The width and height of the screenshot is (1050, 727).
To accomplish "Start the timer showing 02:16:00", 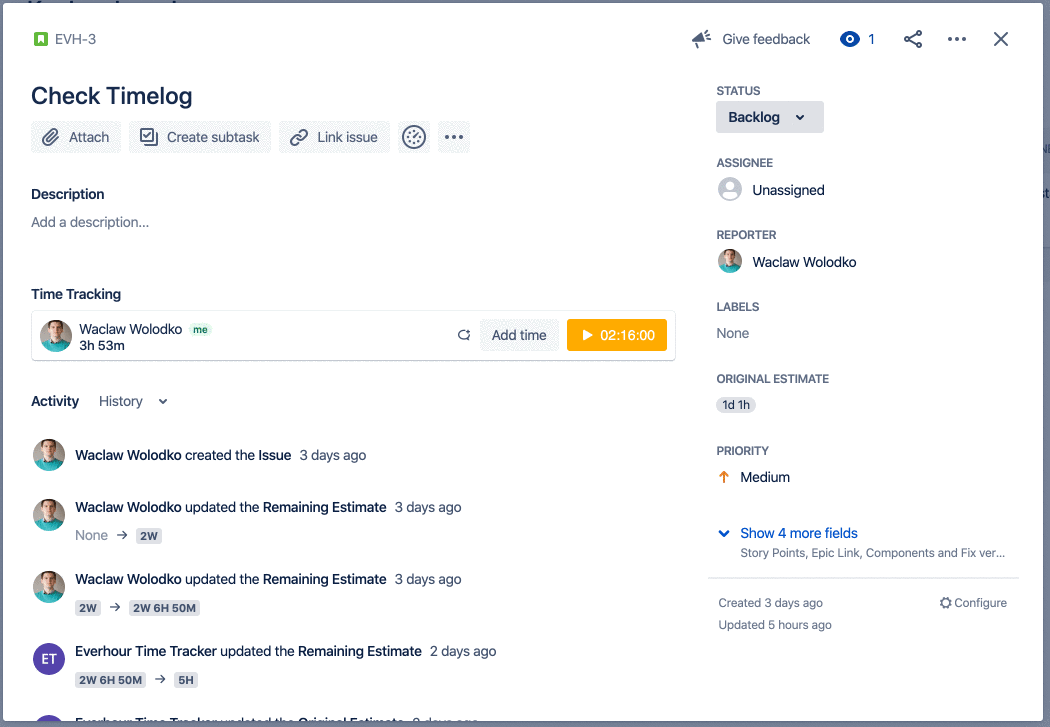I will pyautogui.click(x=617, y=335).
